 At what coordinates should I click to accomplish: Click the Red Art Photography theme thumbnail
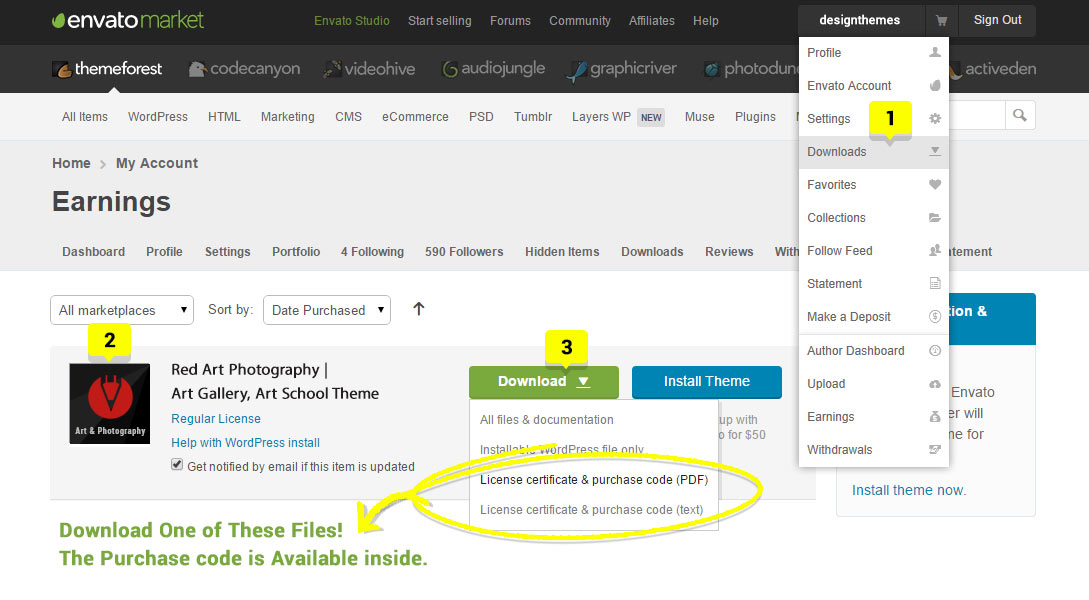(x=109, y=402)
